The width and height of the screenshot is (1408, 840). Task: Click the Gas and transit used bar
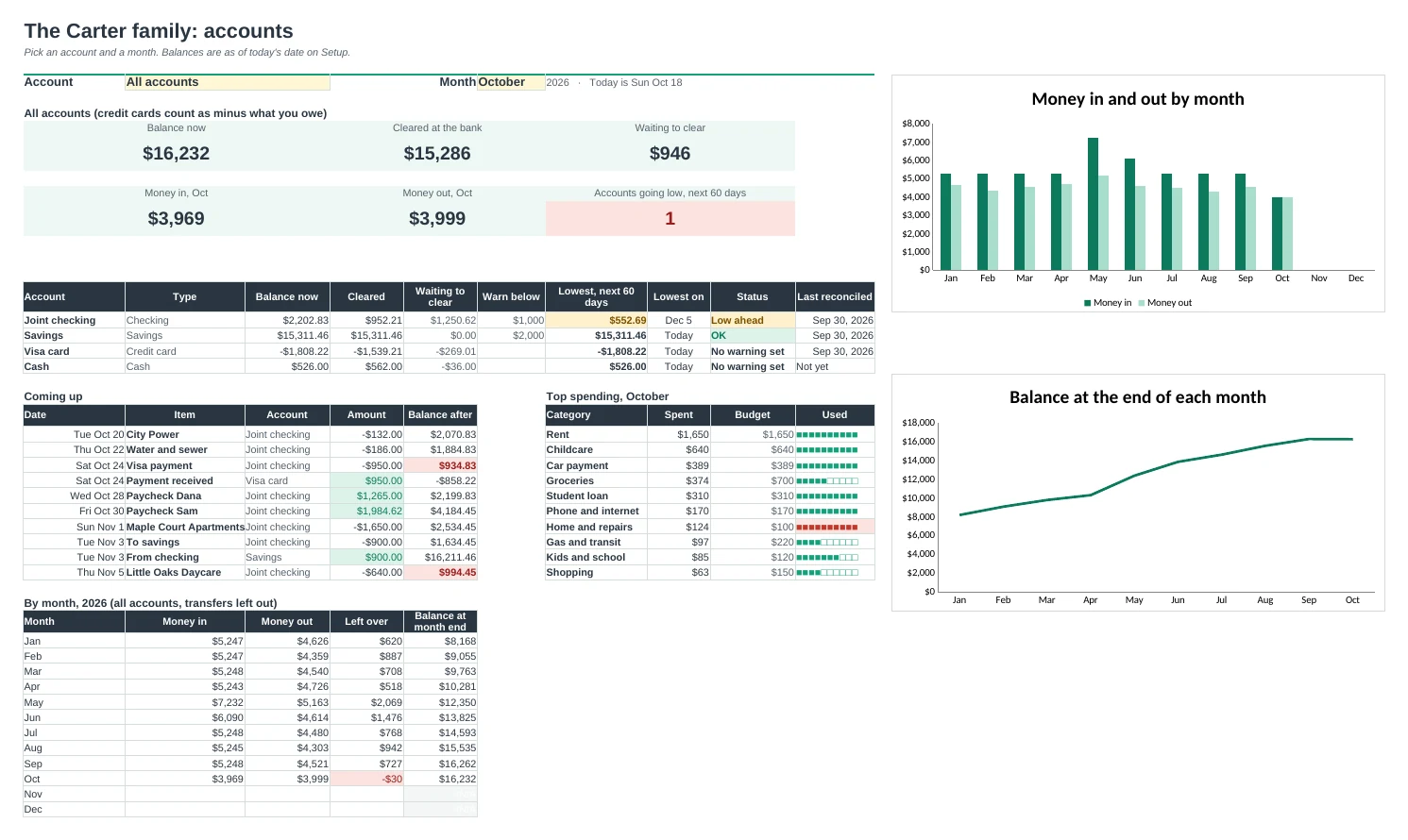tap(827, 542)
